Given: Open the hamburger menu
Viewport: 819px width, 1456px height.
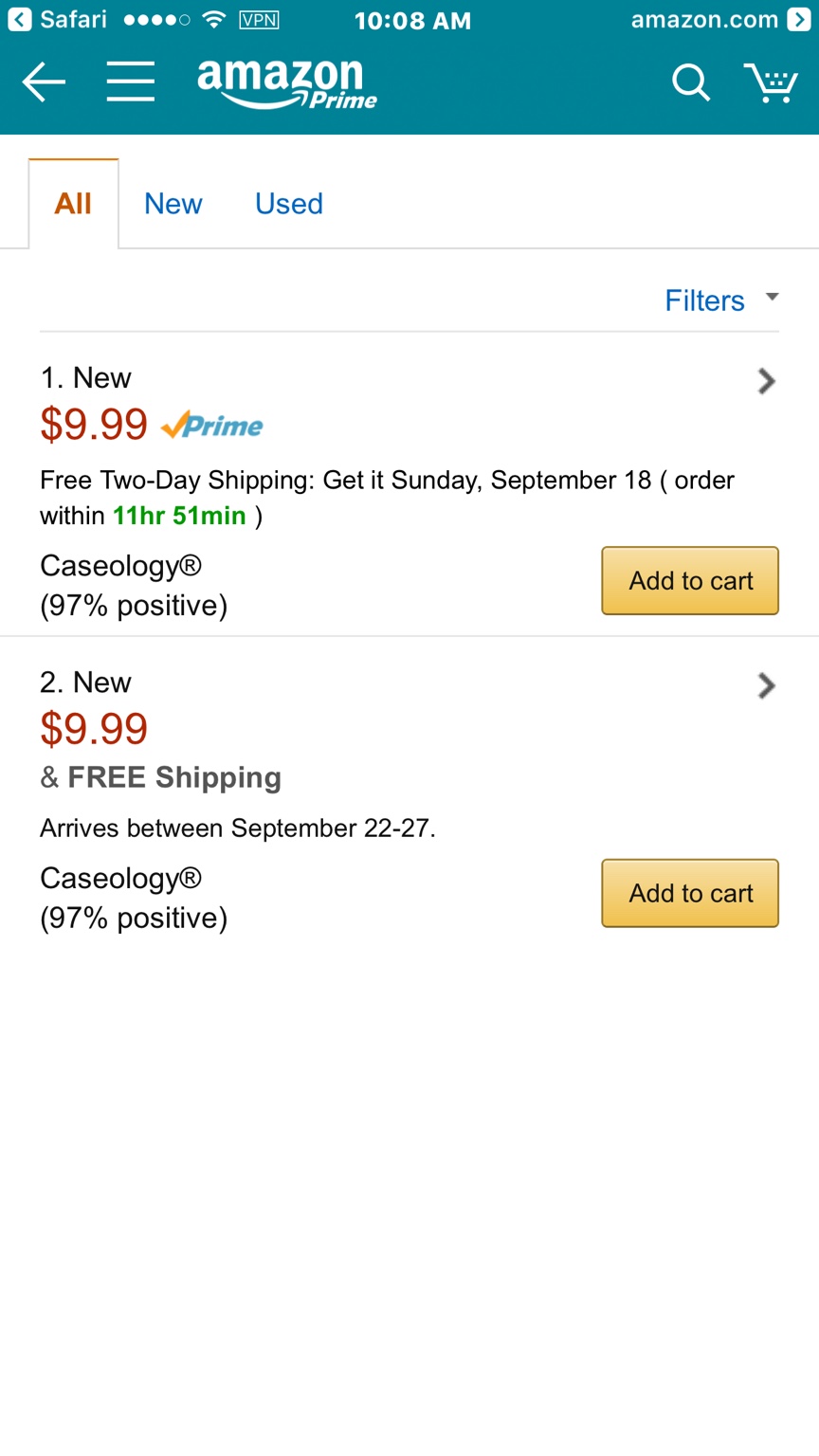Looking at the screenshot, I should click(131, 82).
